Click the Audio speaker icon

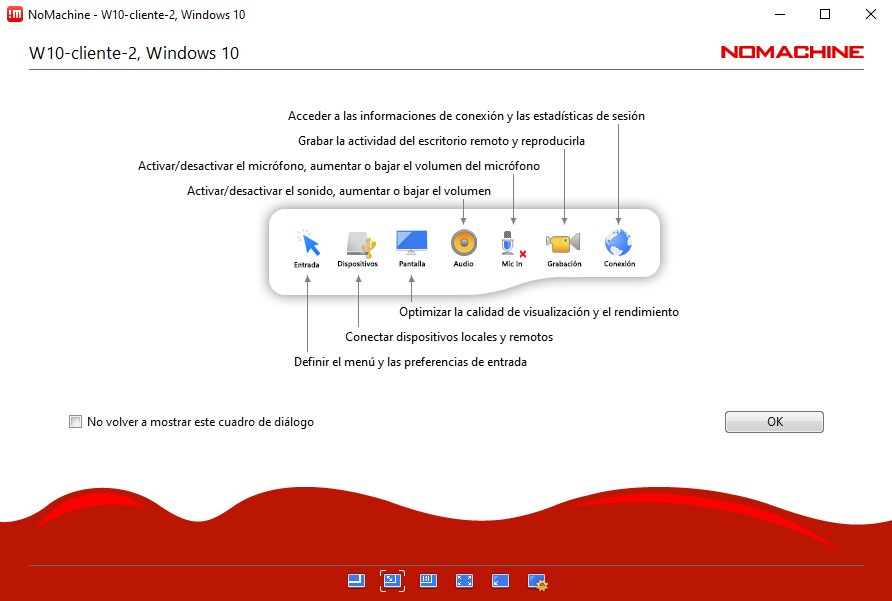point(463,243)
